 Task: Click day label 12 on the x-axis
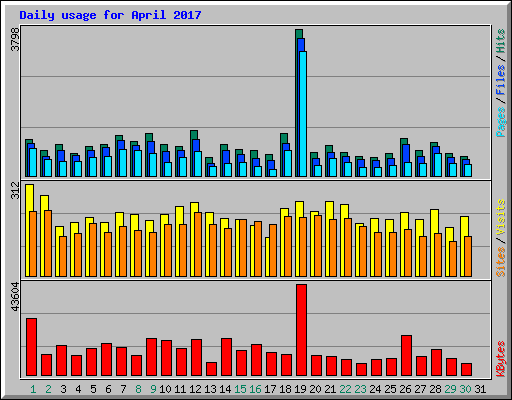[195, 389]
